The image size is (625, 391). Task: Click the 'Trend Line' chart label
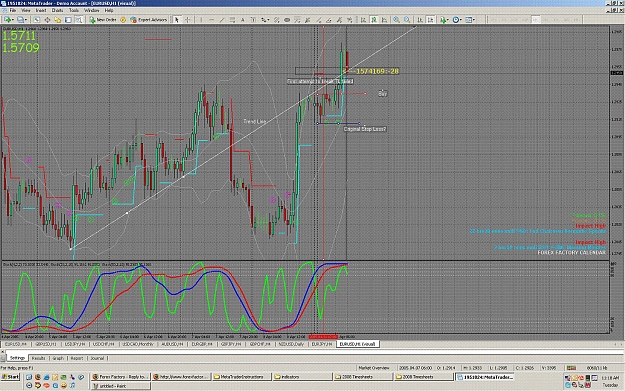[x=255, y=121]
